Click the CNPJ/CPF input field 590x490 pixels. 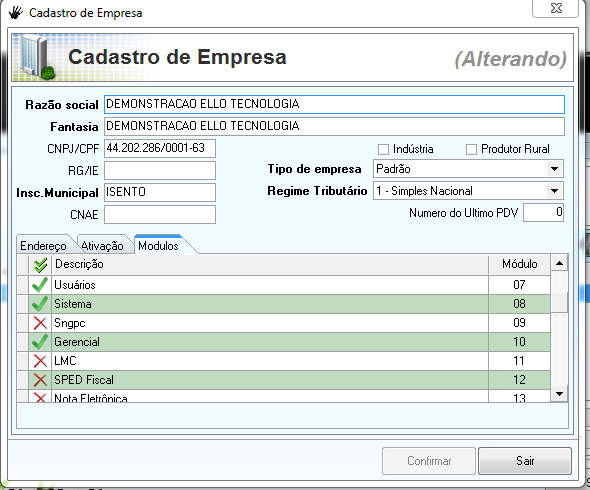click(160, 148)
